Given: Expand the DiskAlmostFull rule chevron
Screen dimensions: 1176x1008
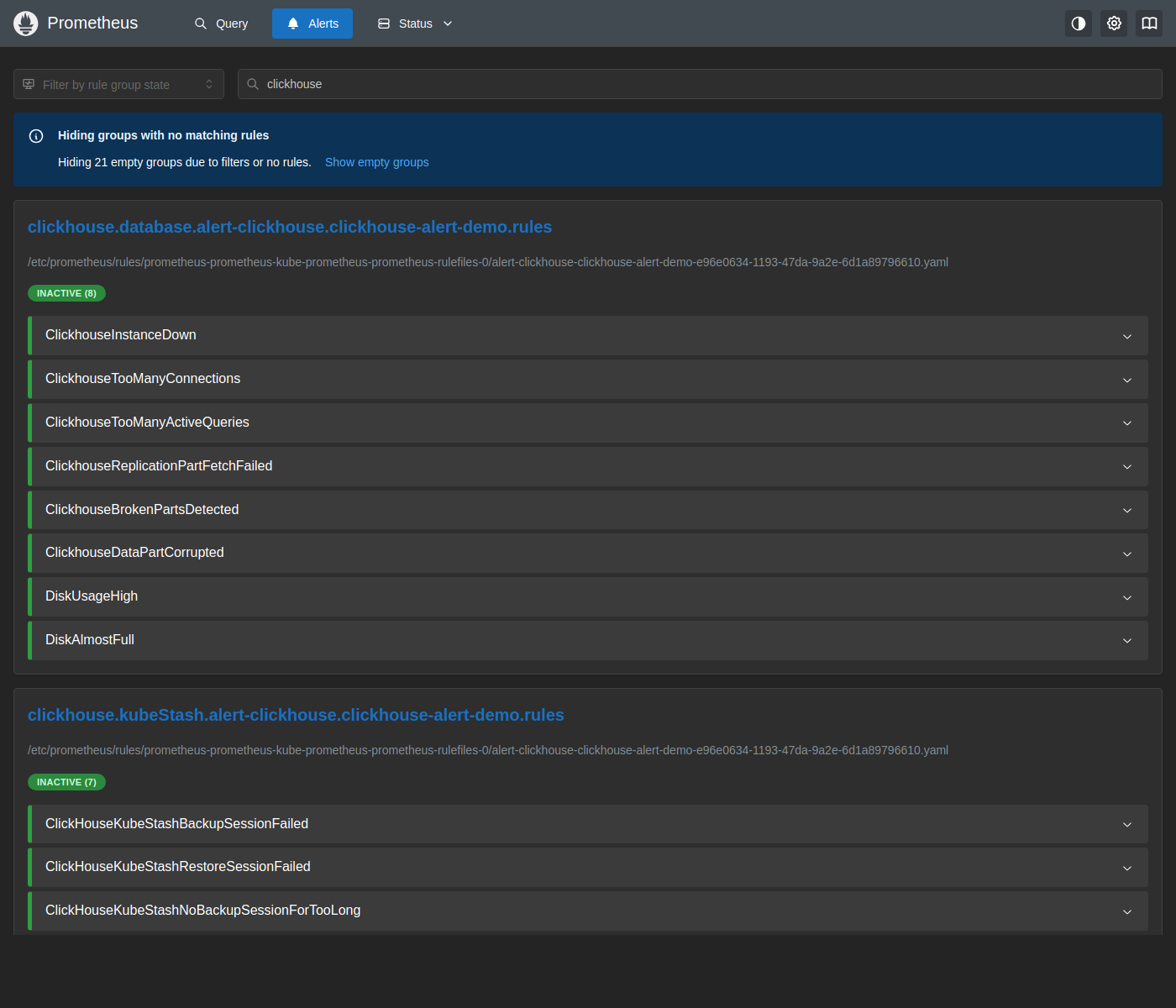Looking at the screenshot, I should [x=1127, y=641].
